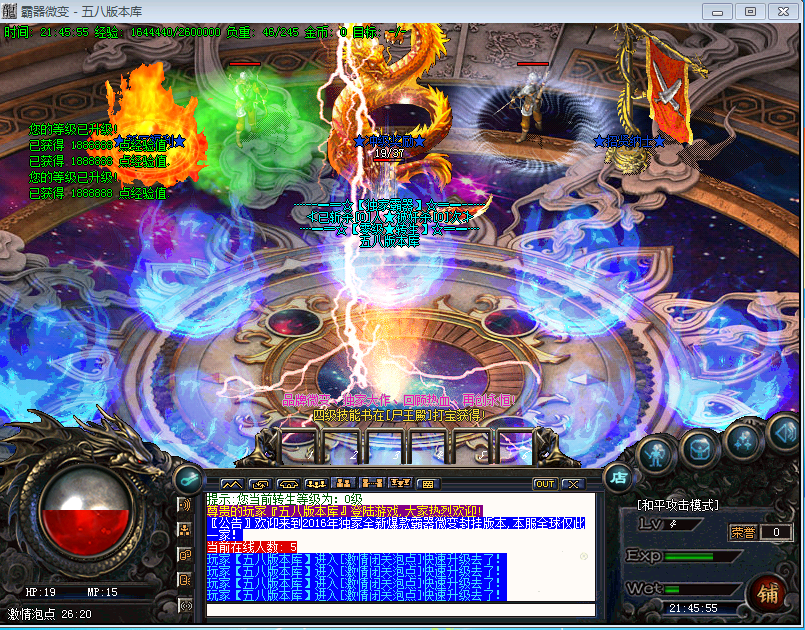Close the 霸器微变 game window
805x630 pixels.
[783, 11]
